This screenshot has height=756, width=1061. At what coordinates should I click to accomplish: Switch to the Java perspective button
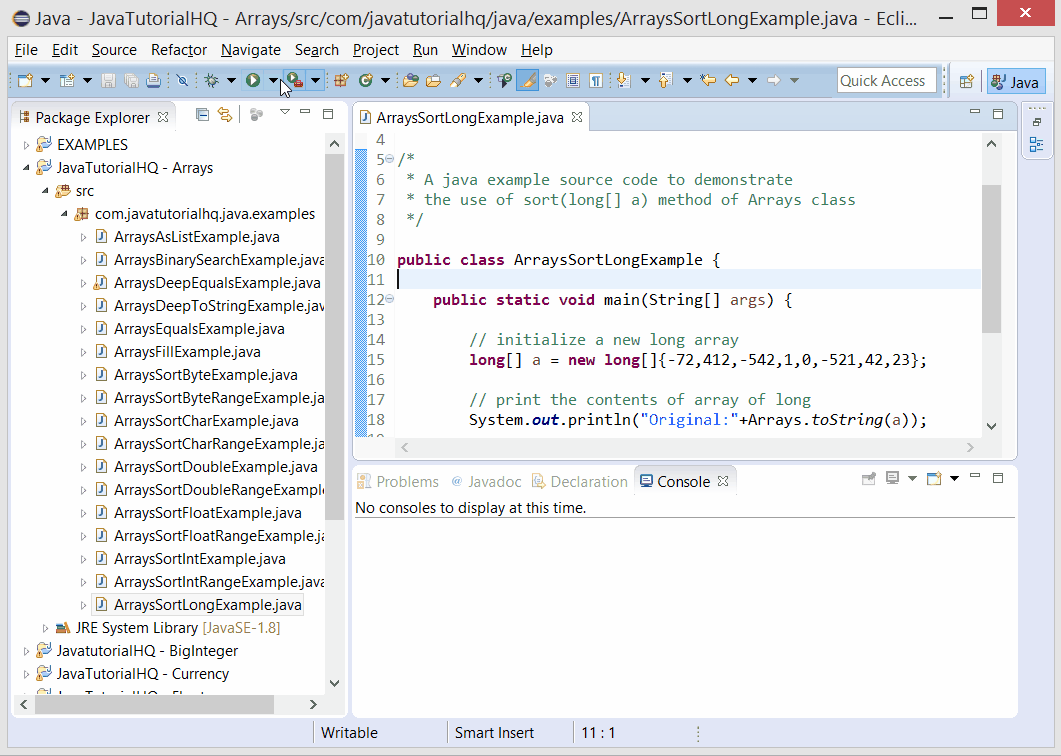(1016, 80)
